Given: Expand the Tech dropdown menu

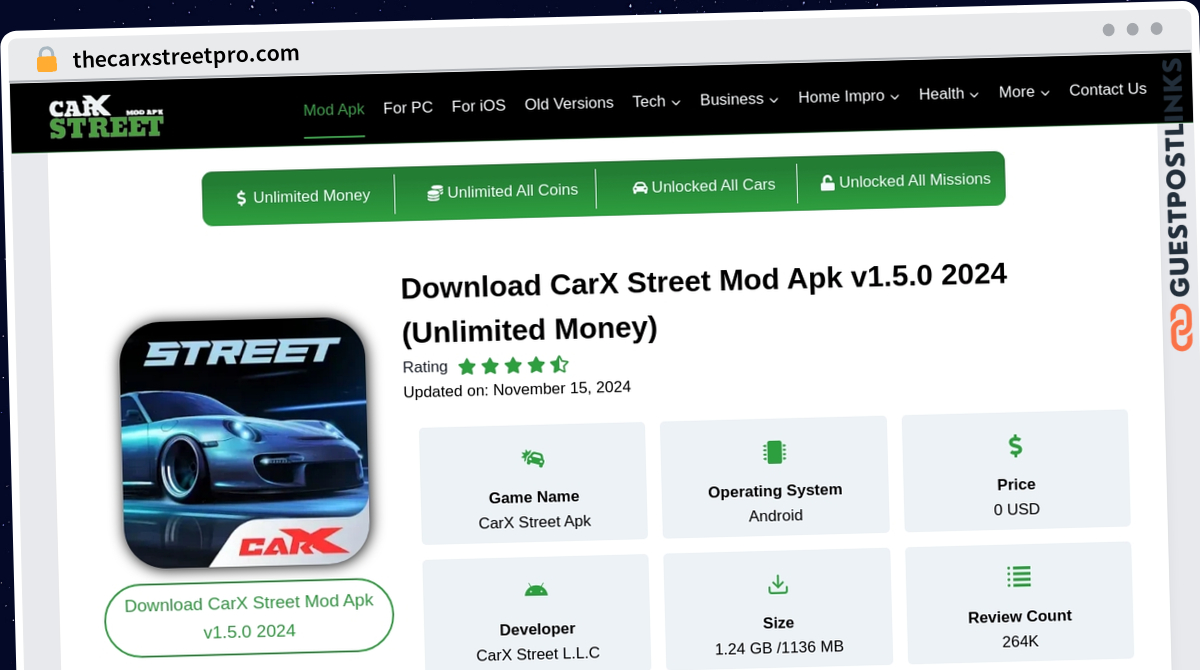Looking at the screenshot, I should (656, 101).
